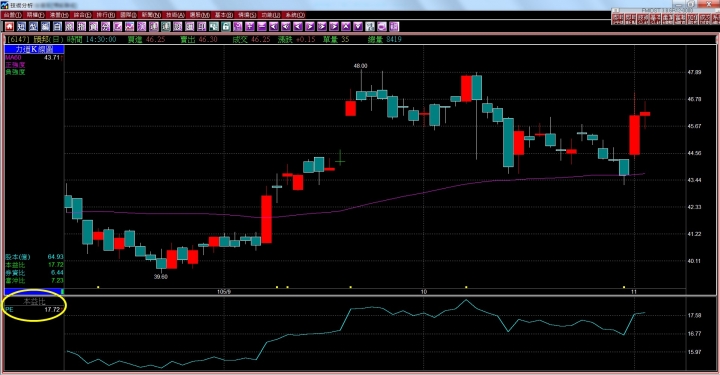This screenshot has width=720, height=375.
Task: Click the 自 toolbar icon
Action: pos(57,26)
